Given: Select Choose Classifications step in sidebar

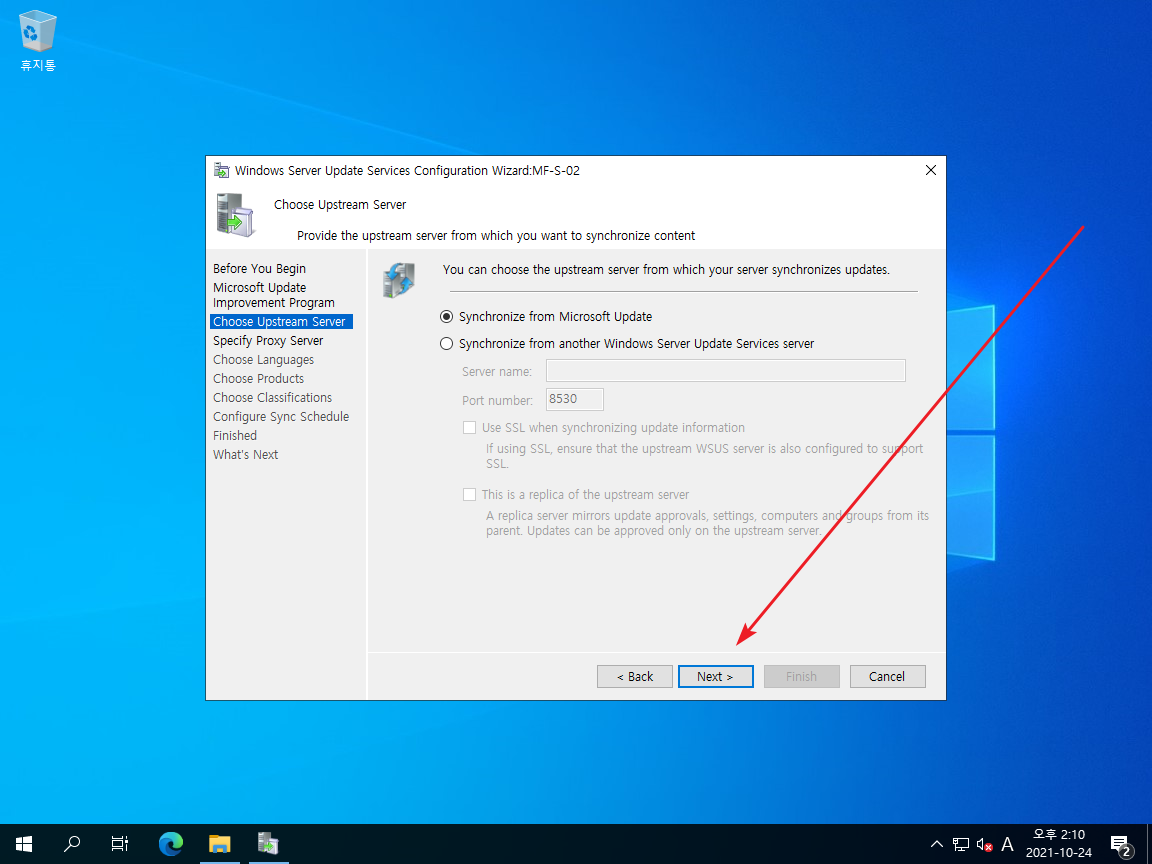Looking at the screenshot, I should tap(273, 397).
